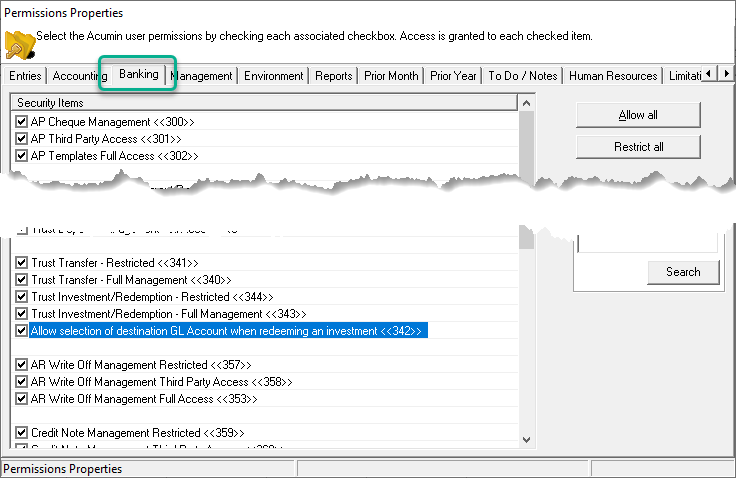Toggle AR Write Off Management Restricted <<357>>
The width and height of the screenshot is (736, 478).
pyautogui.click(x=21, y=364)
